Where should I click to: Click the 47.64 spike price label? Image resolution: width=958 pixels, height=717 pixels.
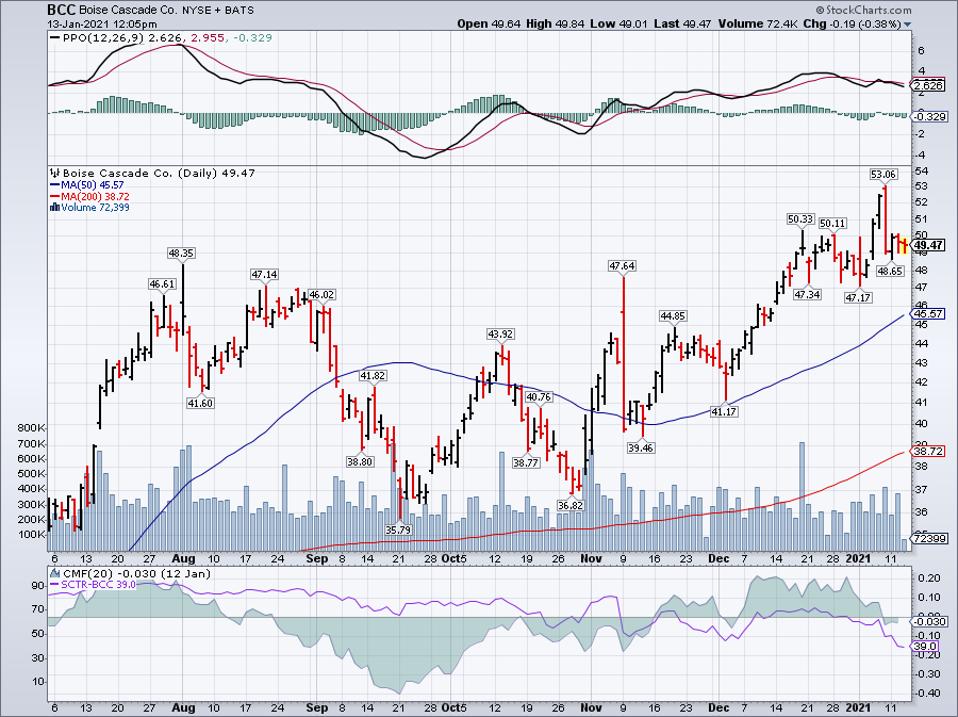tap(622, 266)
